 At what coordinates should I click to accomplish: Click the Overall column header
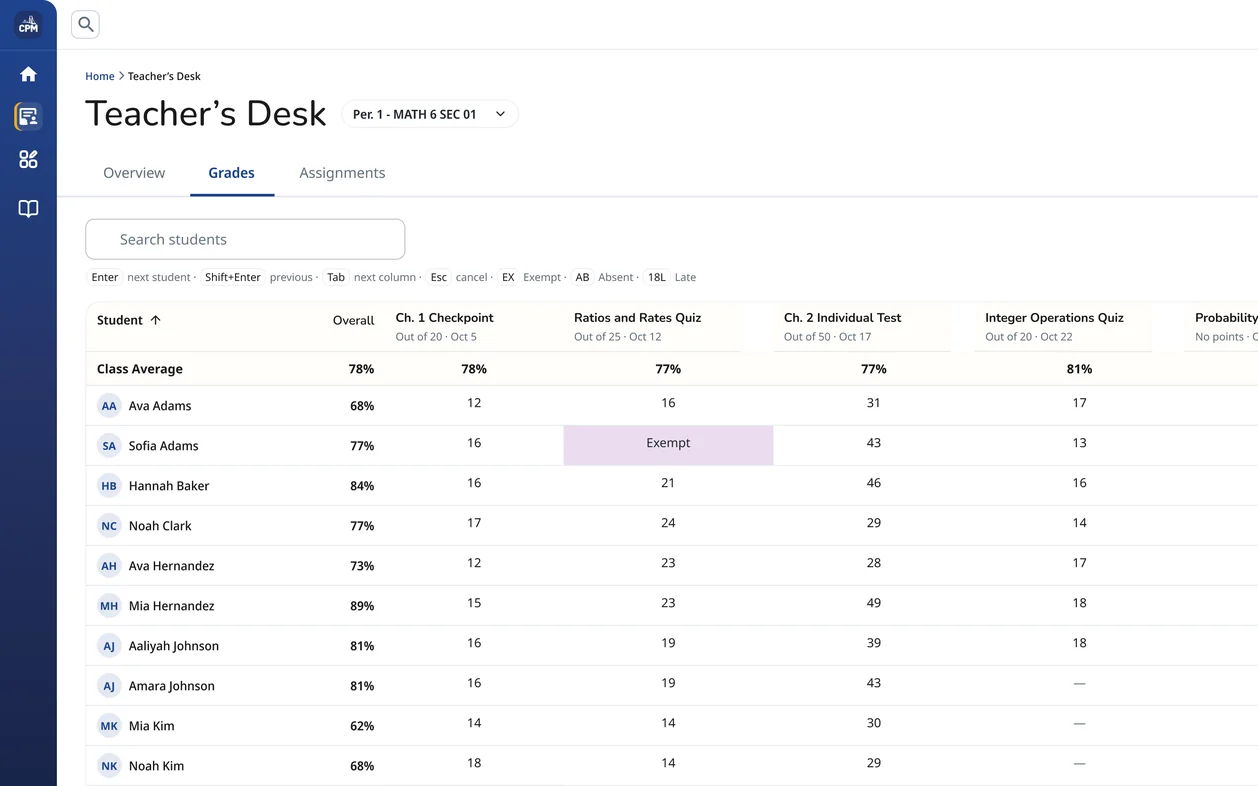coord(353,320)
